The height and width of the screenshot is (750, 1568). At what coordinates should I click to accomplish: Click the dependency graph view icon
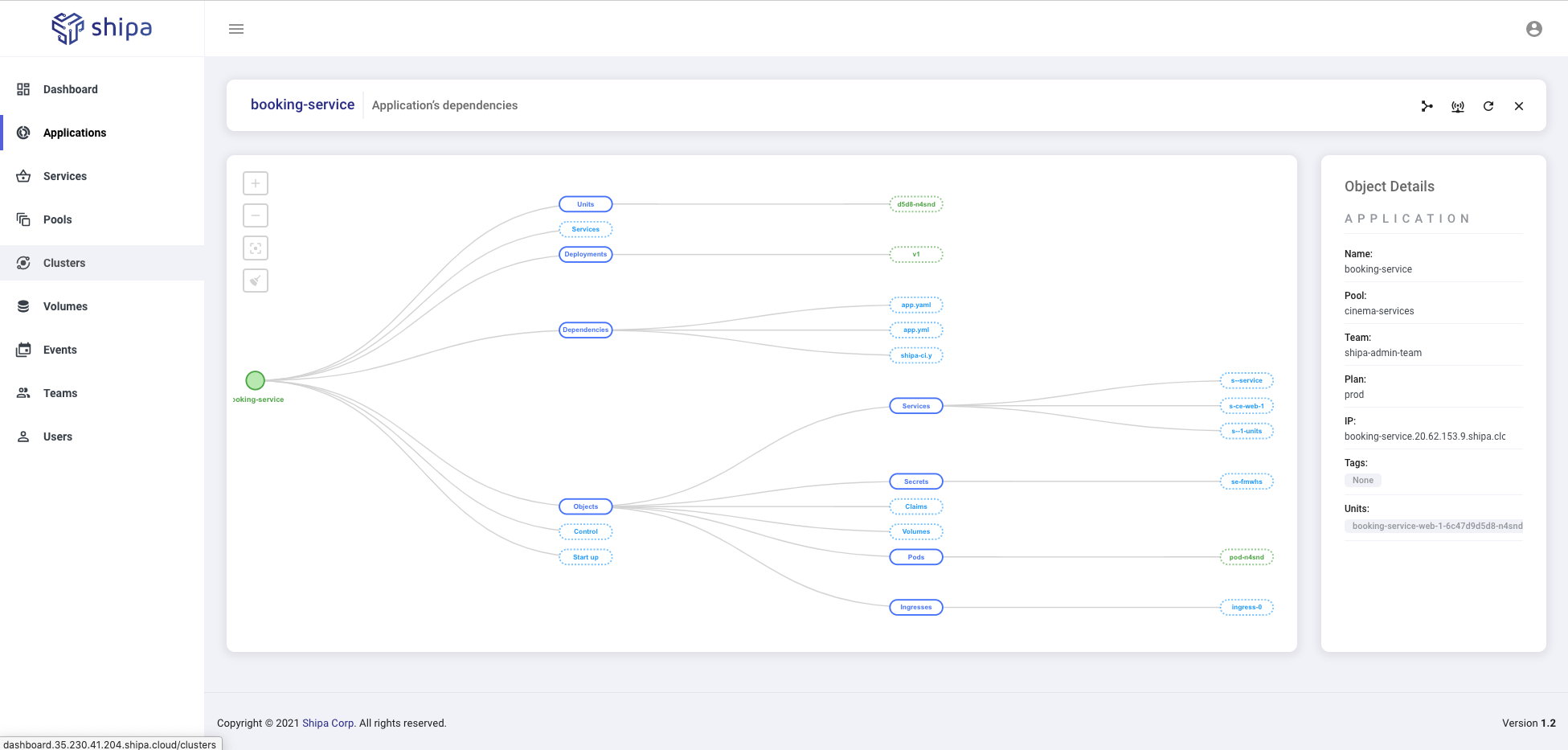[1427, 106]
